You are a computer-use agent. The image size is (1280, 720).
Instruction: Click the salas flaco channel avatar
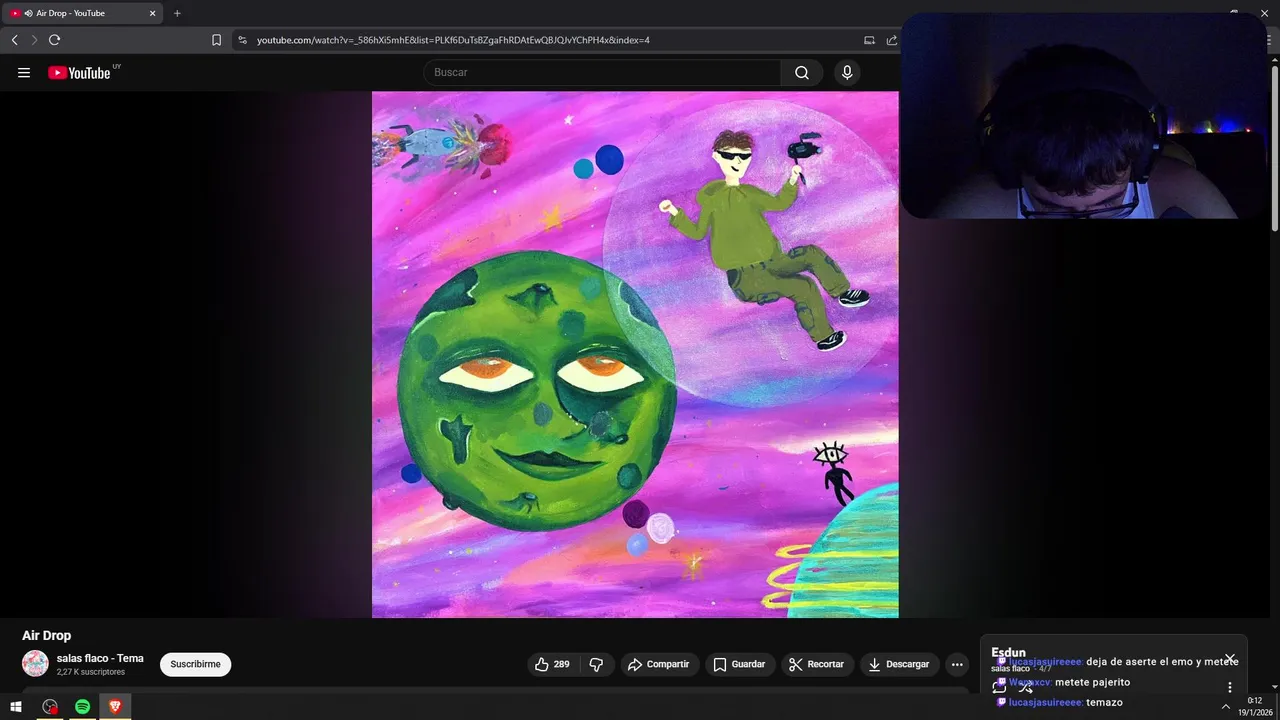(x=35, y=664)
